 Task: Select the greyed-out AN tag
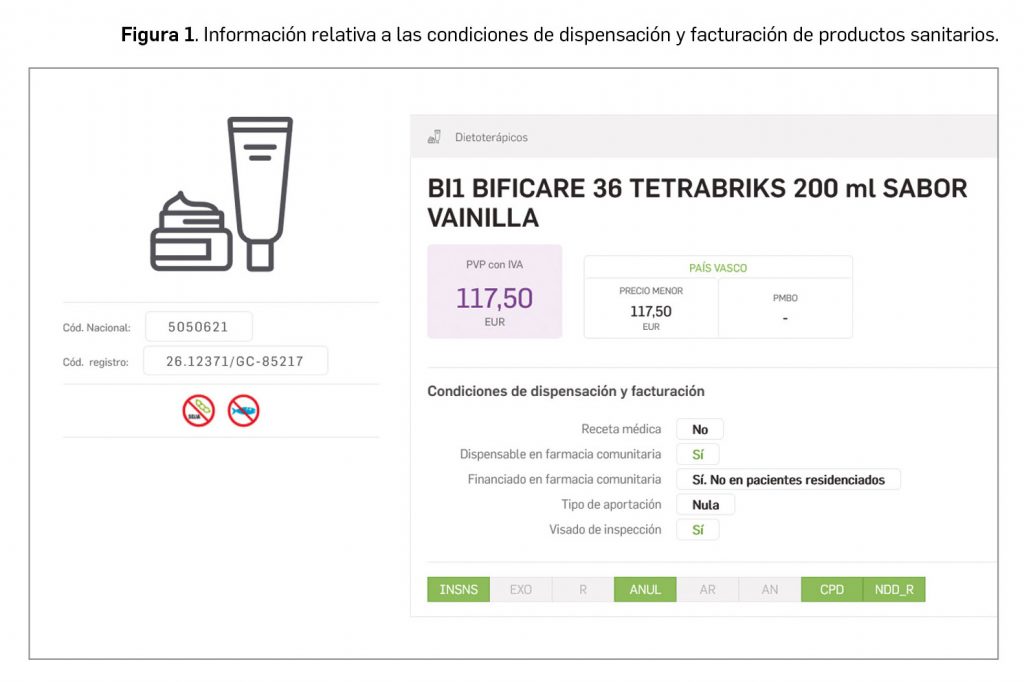(x=769, y=590)
